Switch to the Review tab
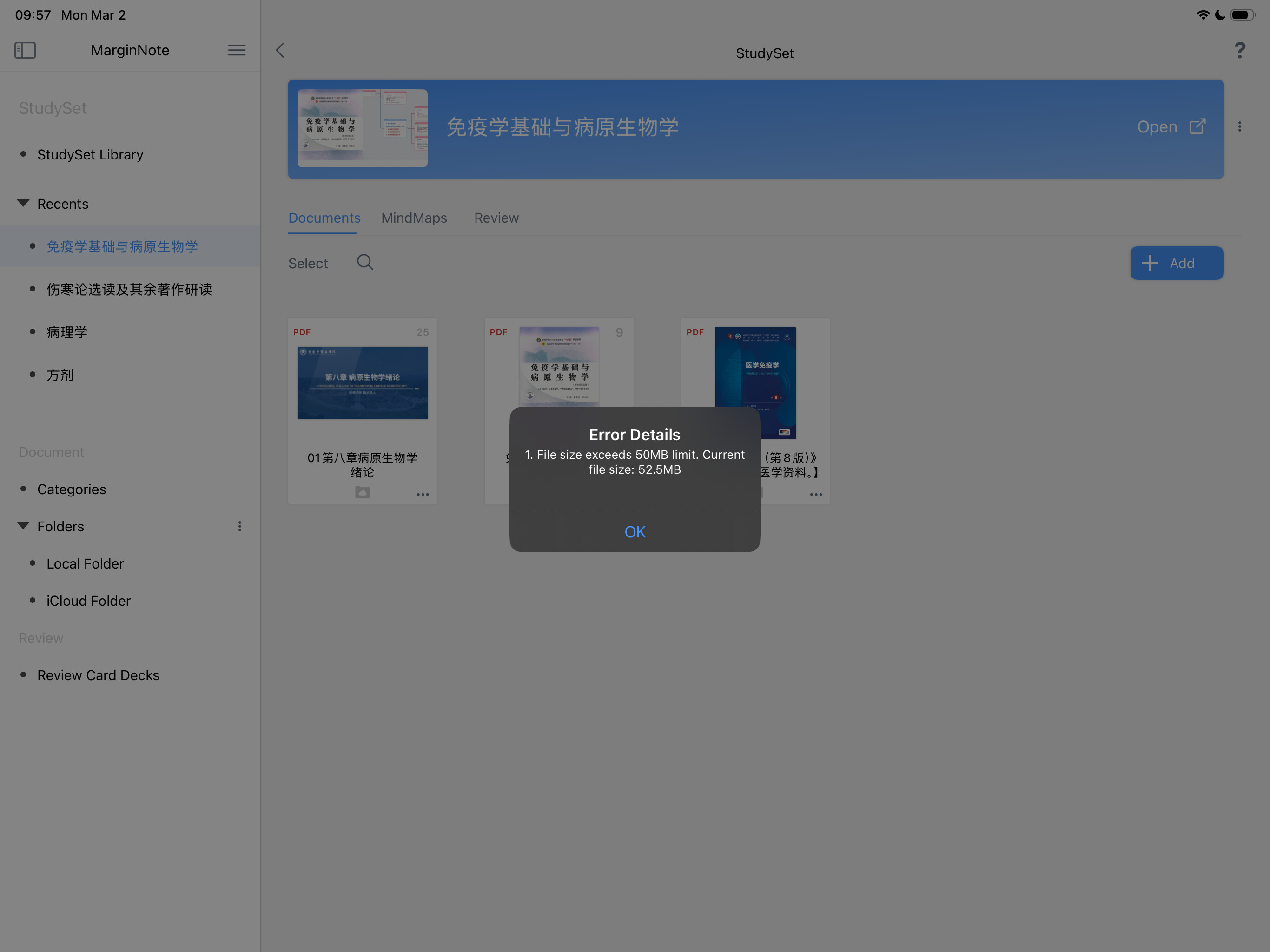This screenshot has height=952, width=1270. 496,218
